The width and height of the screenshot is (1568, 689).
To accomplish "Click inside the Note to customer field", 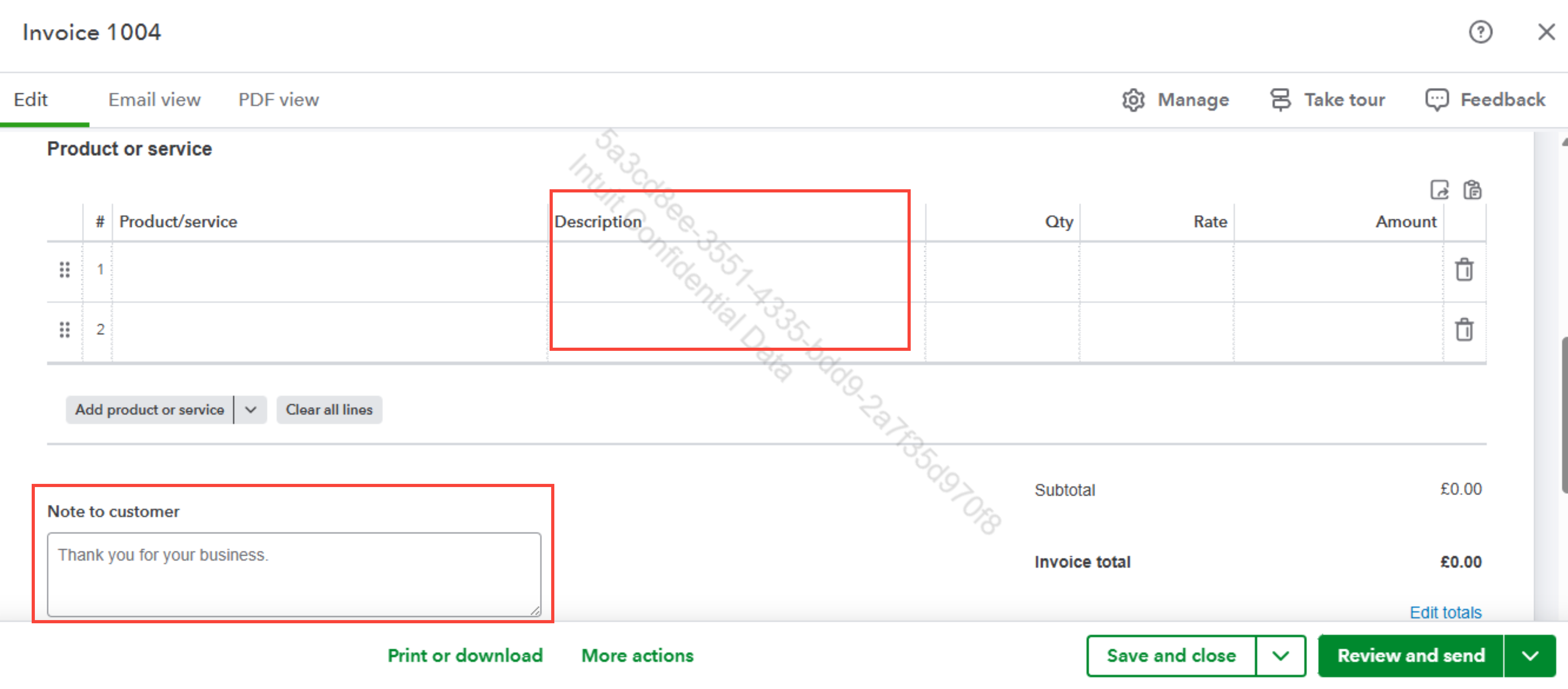I will point(293,574).
